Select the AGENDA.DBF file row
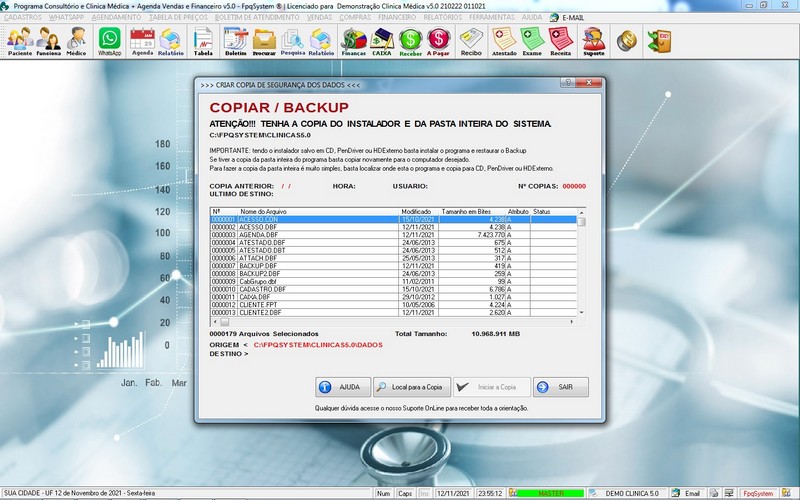 point(393,235)
